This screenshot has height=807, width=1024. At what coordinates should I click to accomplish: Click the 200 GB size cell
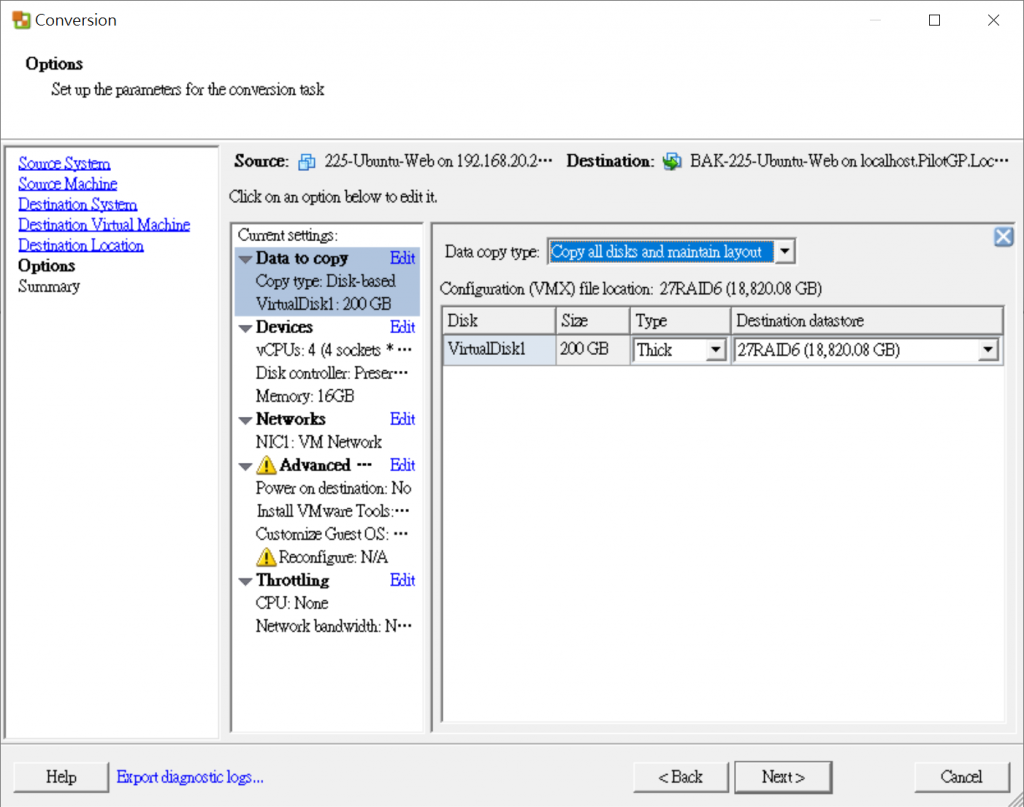(x=592, y=349)
